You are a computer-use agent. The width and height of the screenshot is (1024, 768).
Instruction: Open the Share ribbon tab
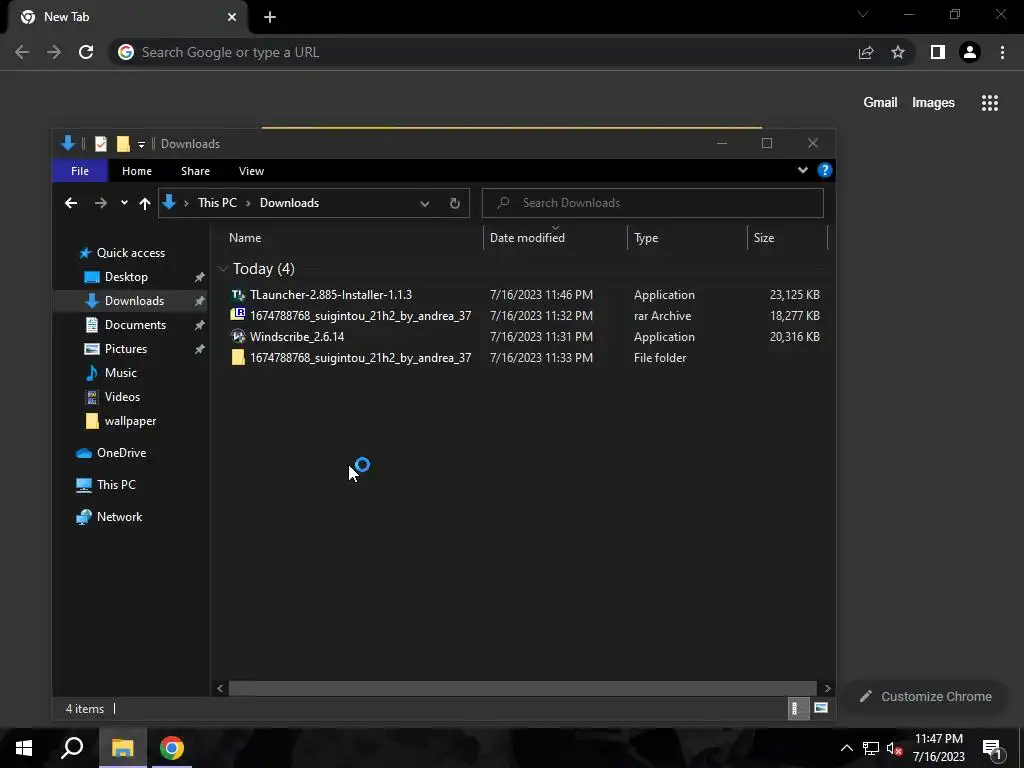[195, 171]
